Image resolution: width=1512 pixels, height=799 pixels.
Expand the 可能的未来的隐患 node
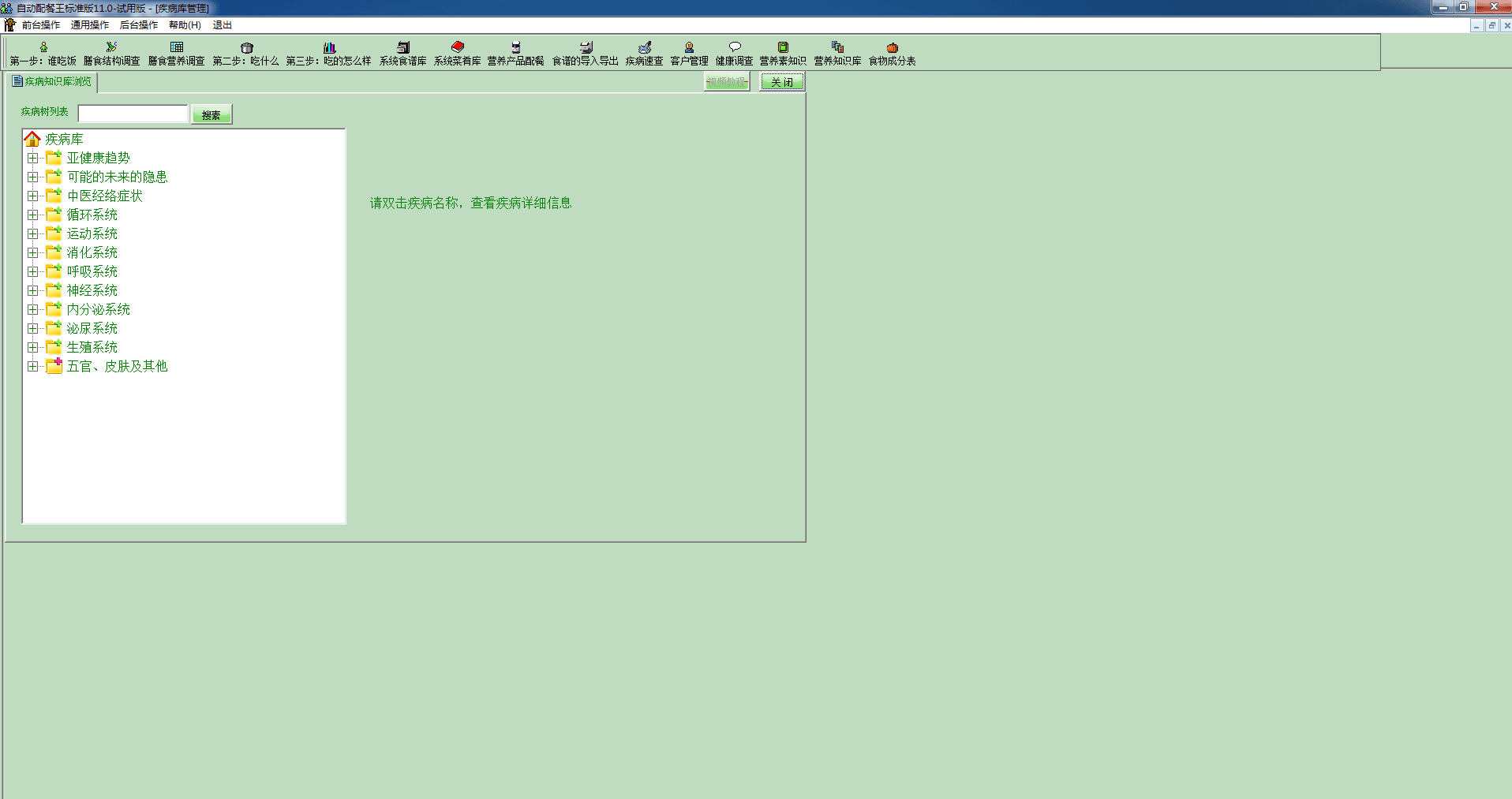32,177
